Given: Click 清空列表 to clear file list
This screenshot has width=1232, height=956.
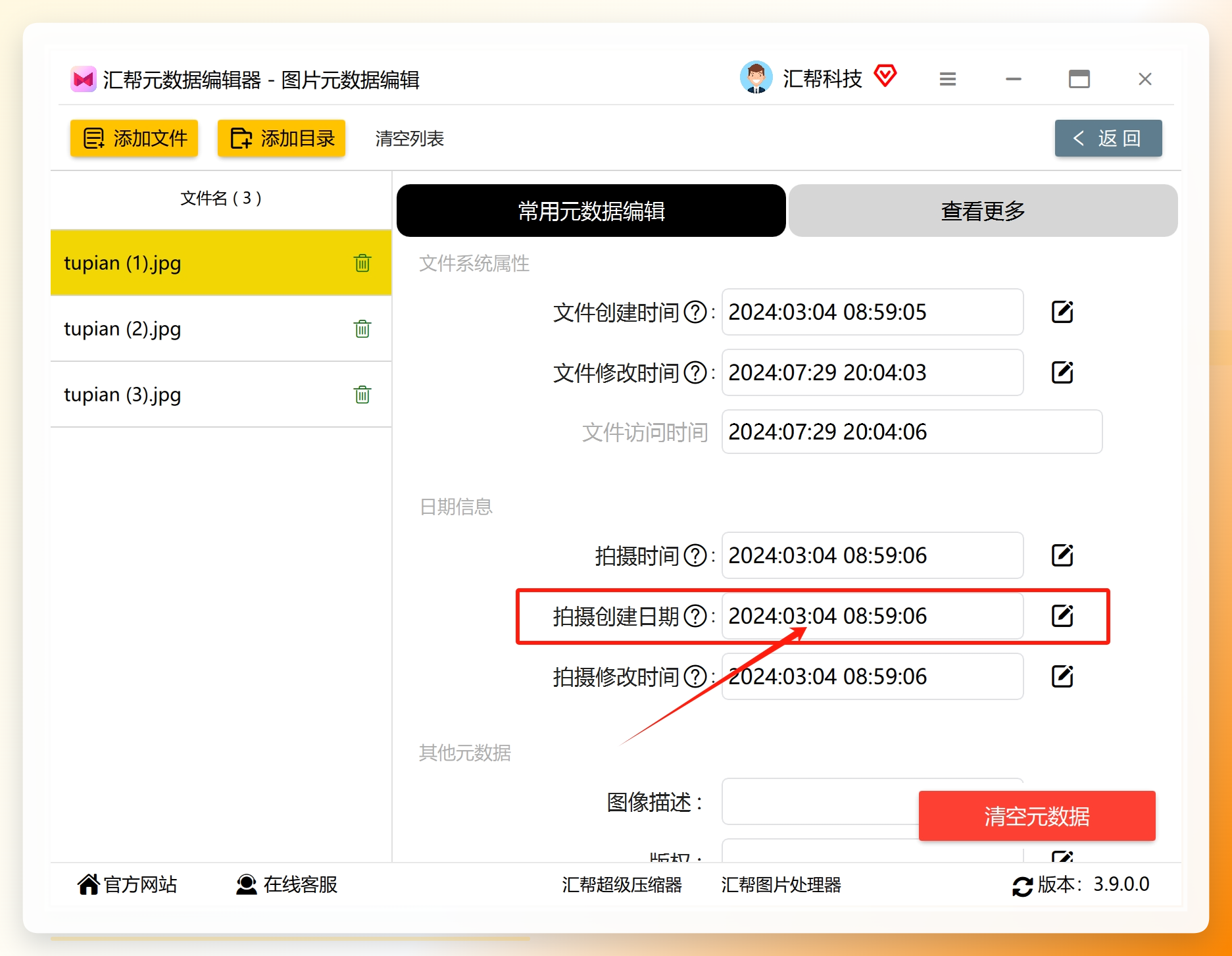Looking at the screenshot, I should [x=409, y=139].
